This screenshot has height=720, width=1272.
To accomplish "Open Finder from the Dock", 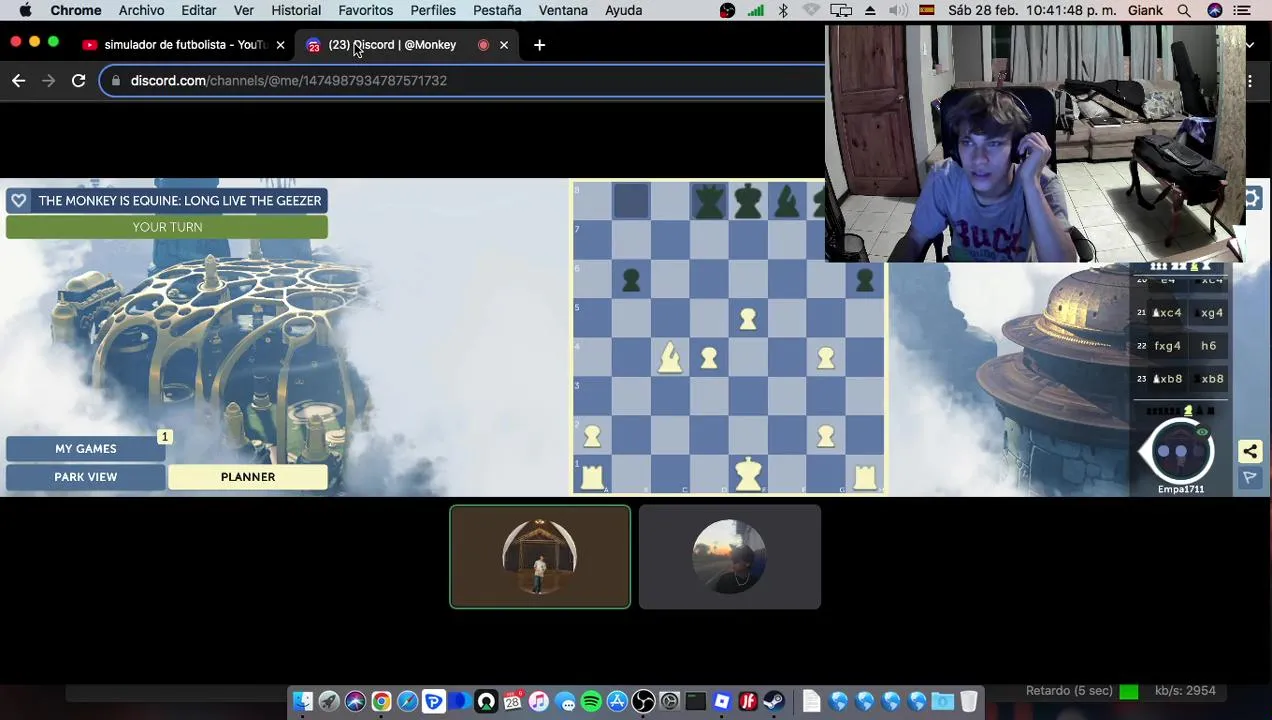I will click(303, 702).
